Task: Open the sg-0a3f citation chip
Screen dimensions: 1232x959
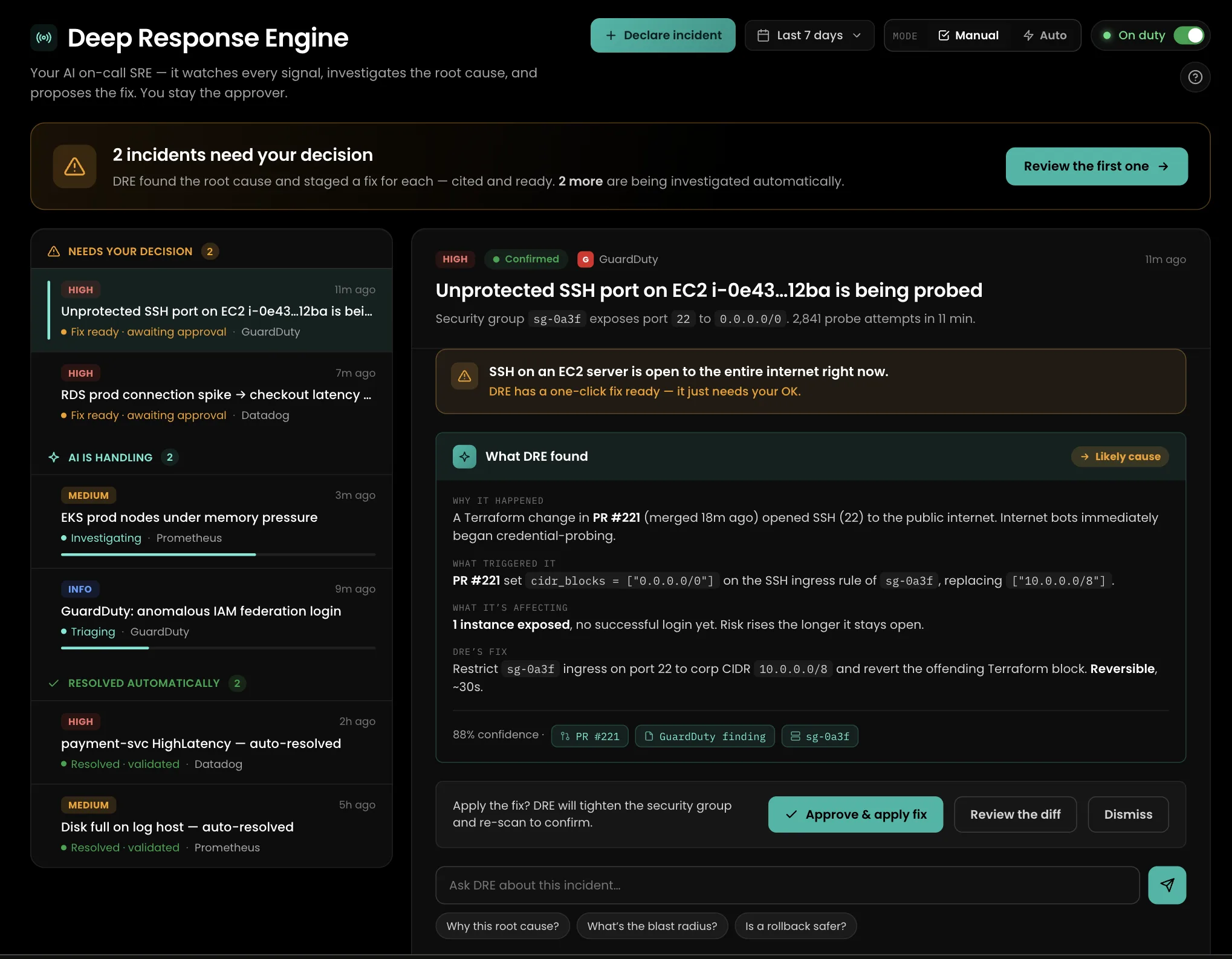Action: click(820, 736)
